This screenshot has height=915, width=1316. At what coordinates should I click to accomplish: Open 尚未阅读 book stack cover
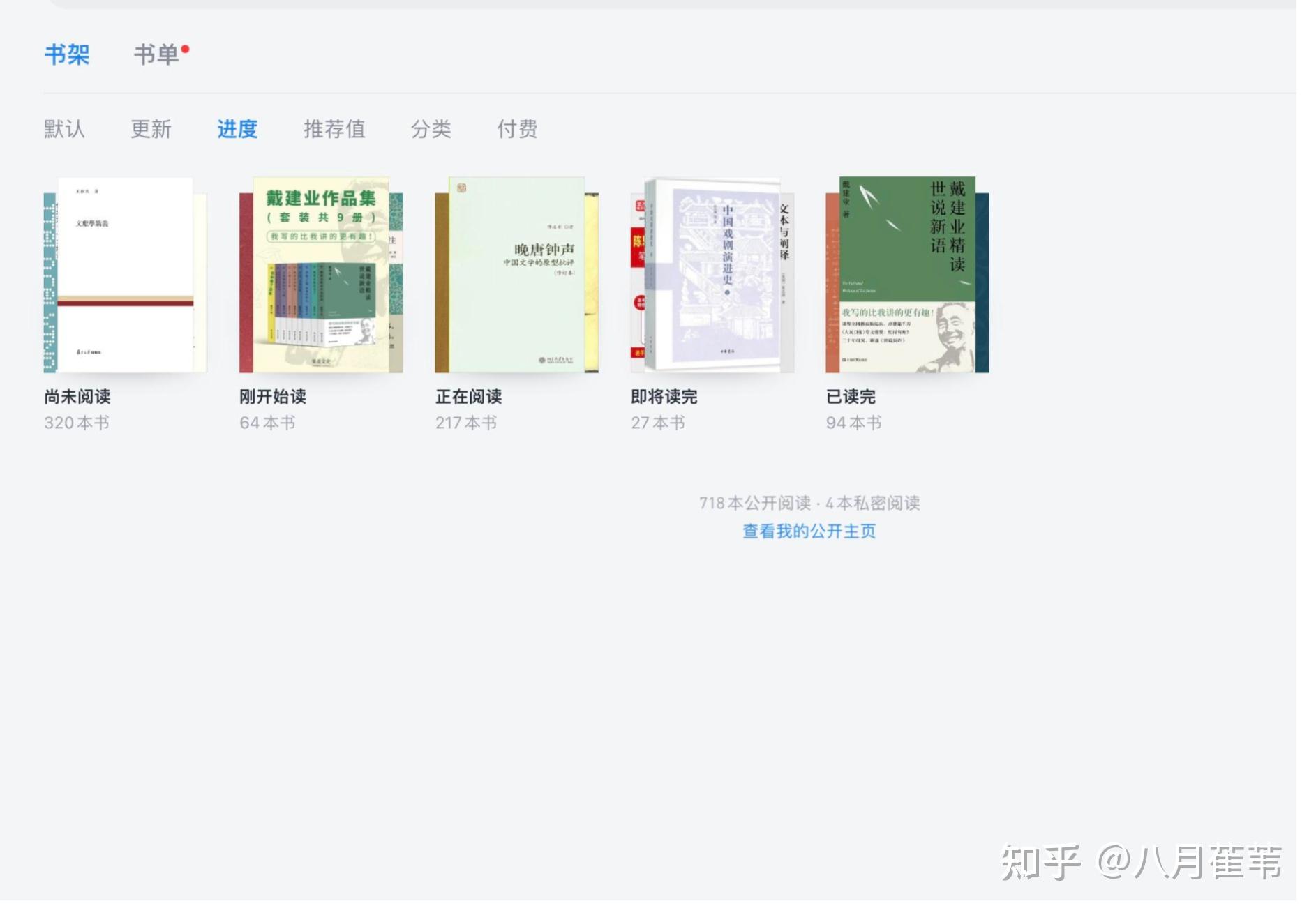(125, 275)
